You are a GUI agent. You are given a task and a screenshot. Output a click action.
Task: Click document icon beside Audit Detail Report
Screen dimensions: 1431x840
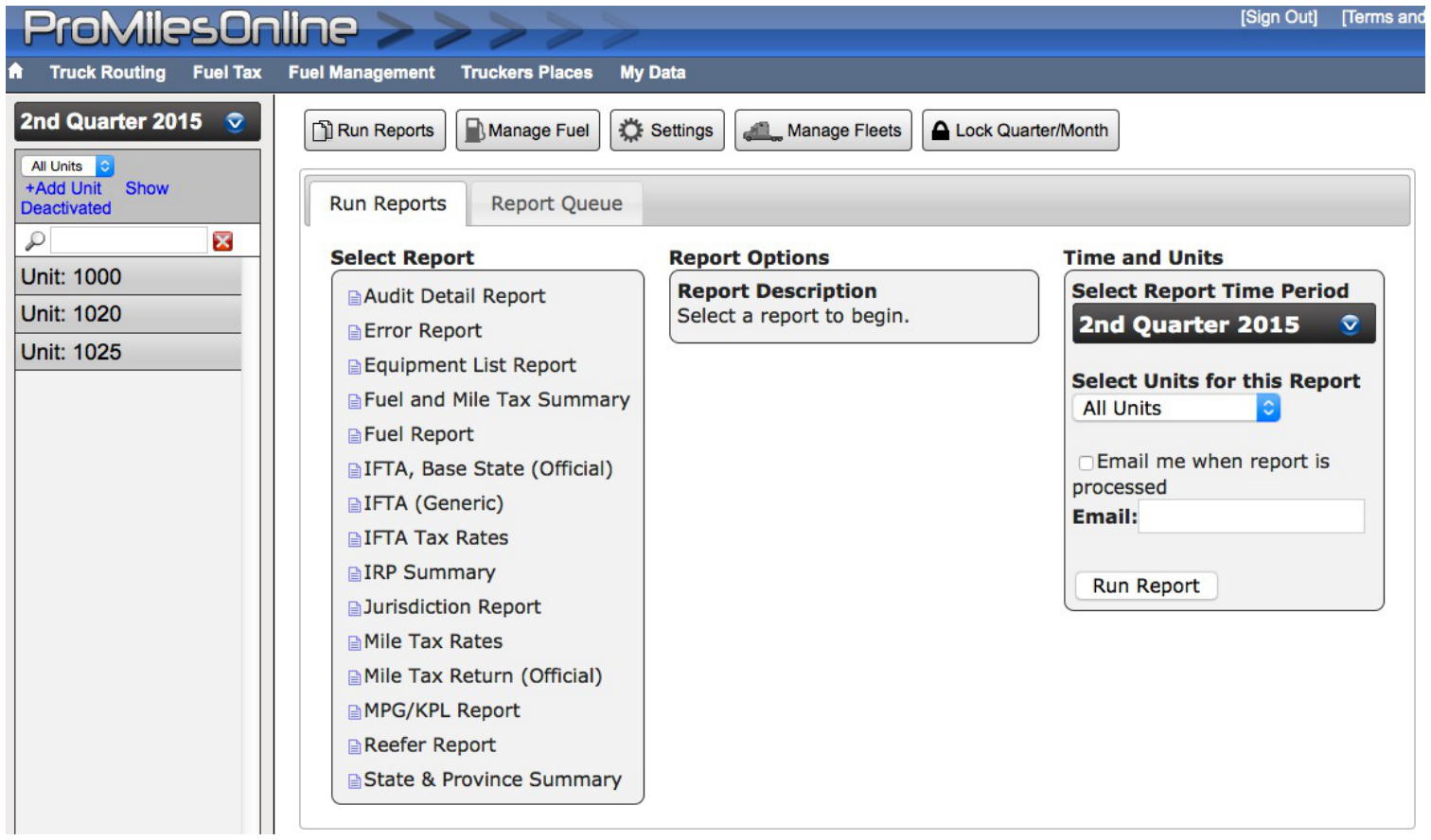point(354,298)
